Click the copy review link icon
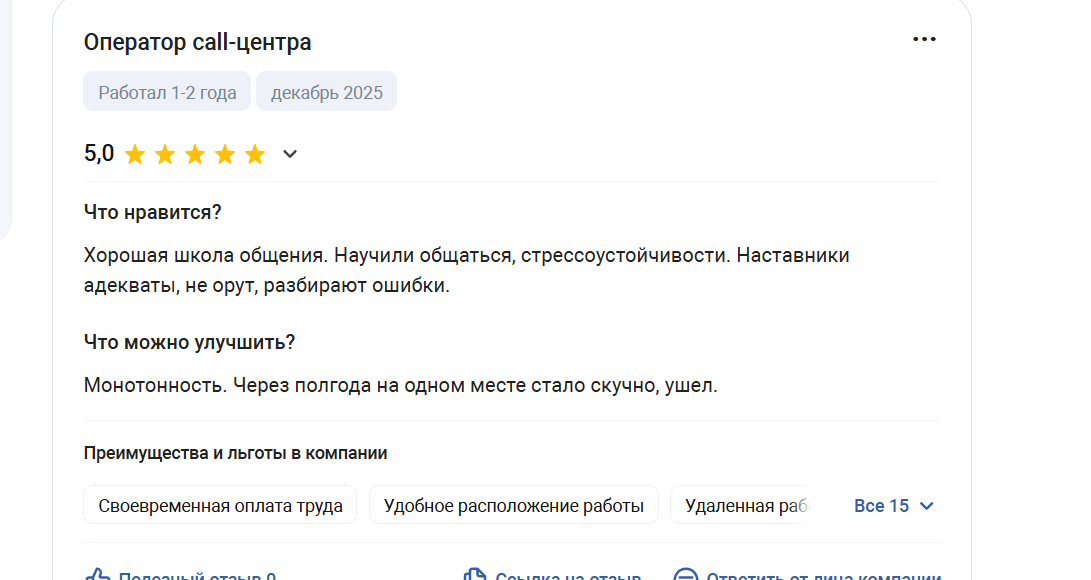The width and height of the screenshot is (1091, 580). [475, 574]
